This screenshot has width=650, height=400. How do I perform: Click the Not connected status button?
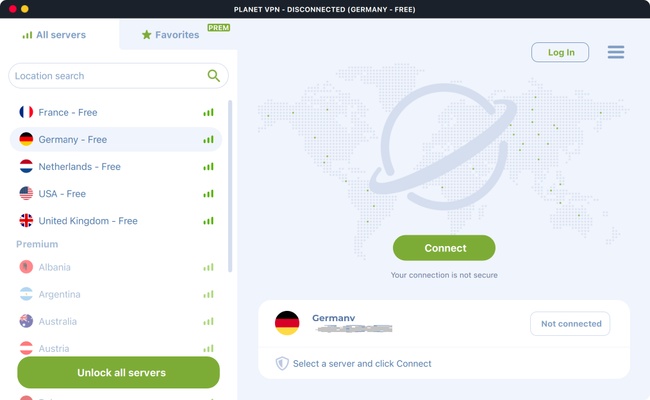(x=570, y=324)
